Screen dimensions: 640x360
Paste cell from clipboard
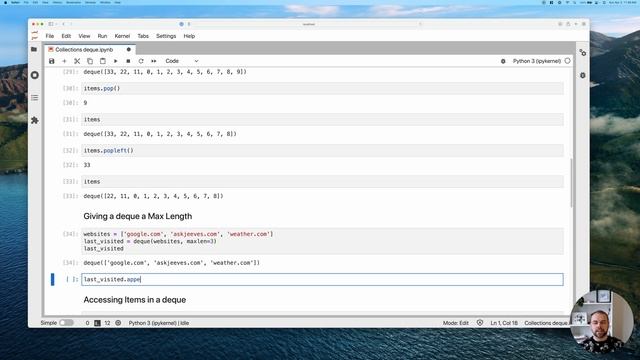102,61
